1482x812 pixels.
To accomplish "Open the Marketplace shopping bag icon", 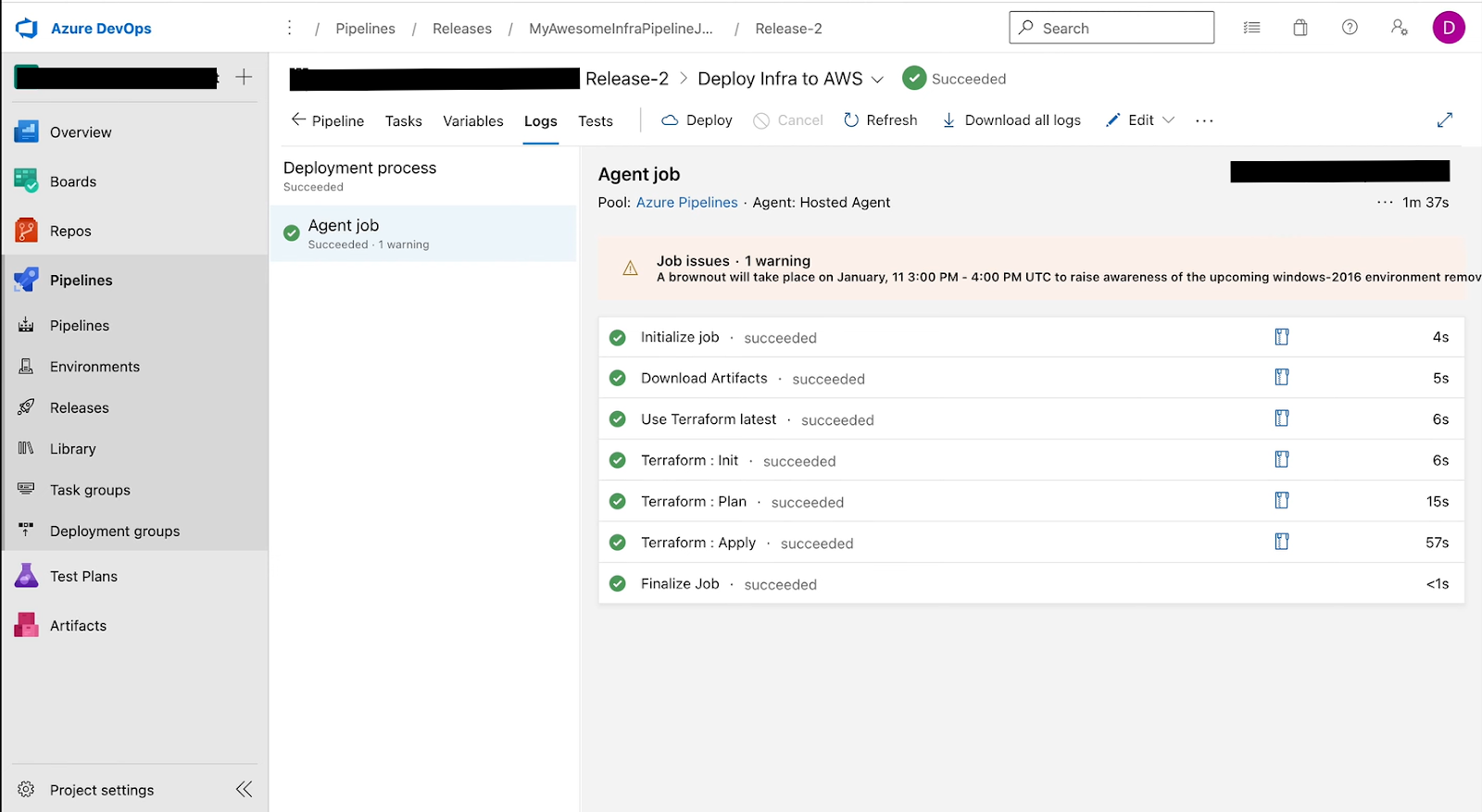I will click(x=1300, y=28).
